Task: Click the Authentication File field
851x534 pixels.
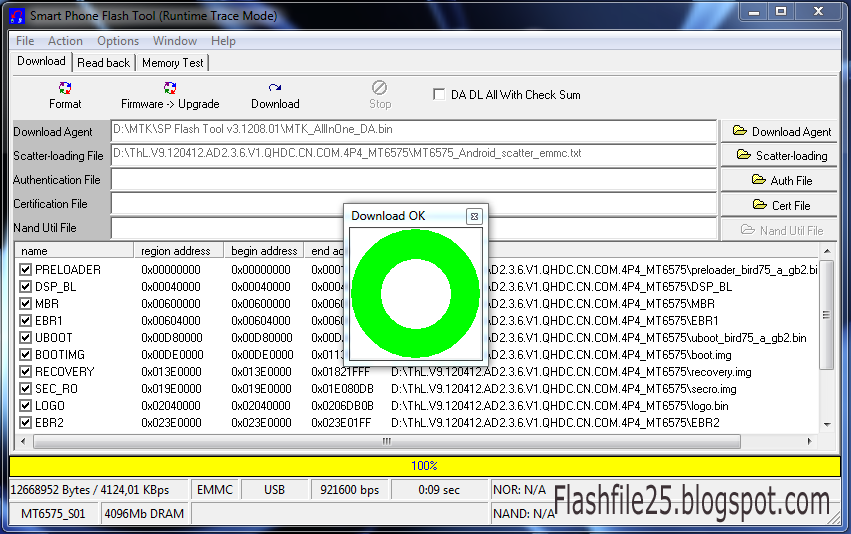Action: click(x=414, y=180)
